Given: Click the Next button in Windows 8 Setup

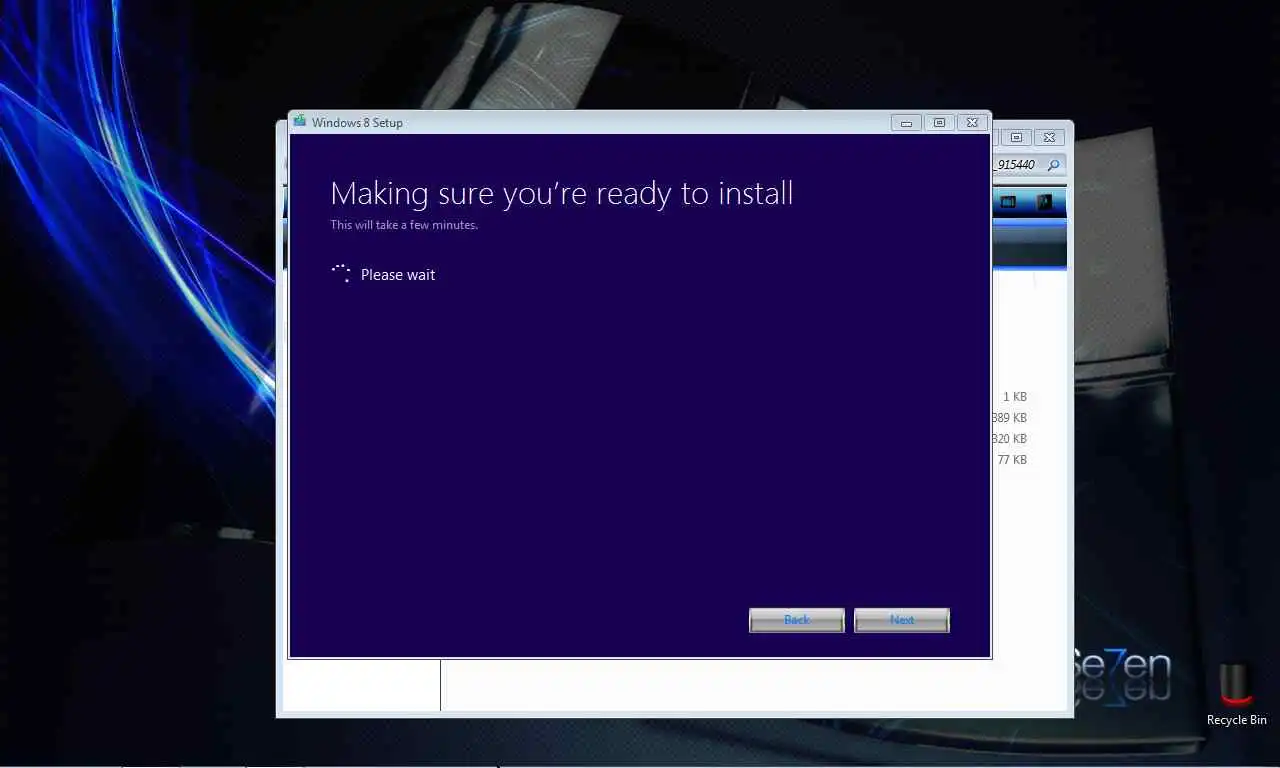Looking at the screenshot, I should [902, 620].
